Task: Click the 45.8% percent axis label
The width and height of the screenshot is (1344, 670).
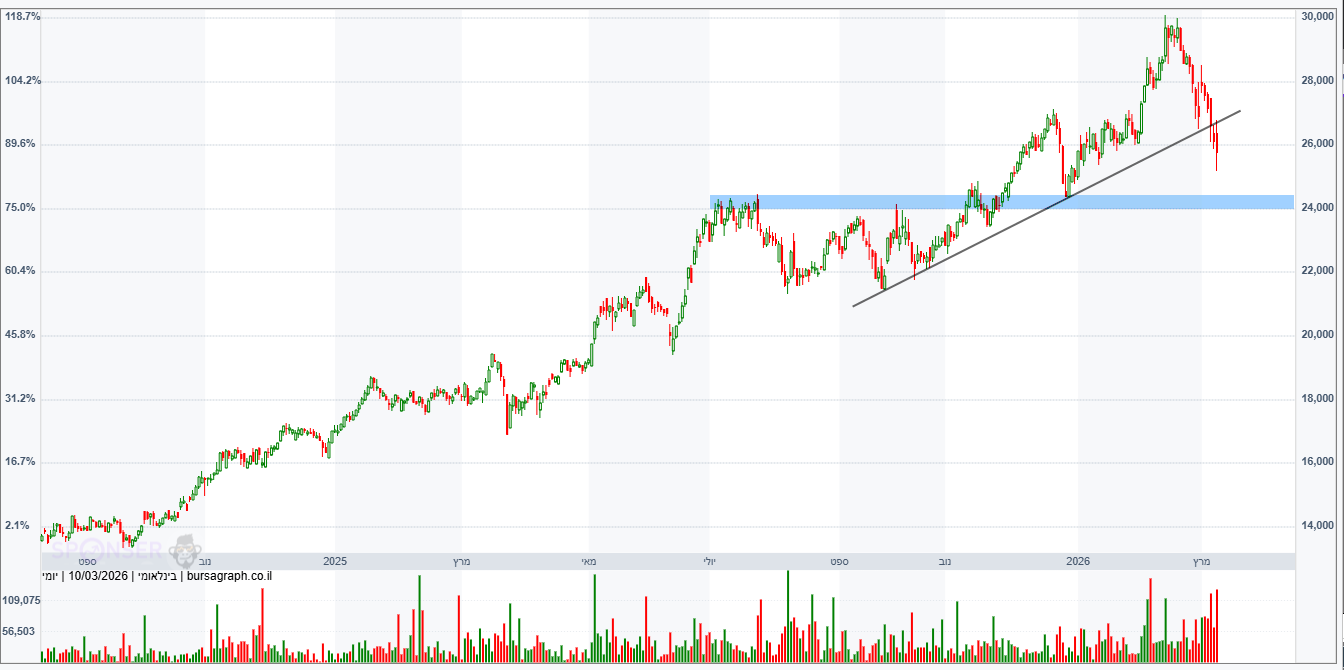Action: [x=22, y=335]
